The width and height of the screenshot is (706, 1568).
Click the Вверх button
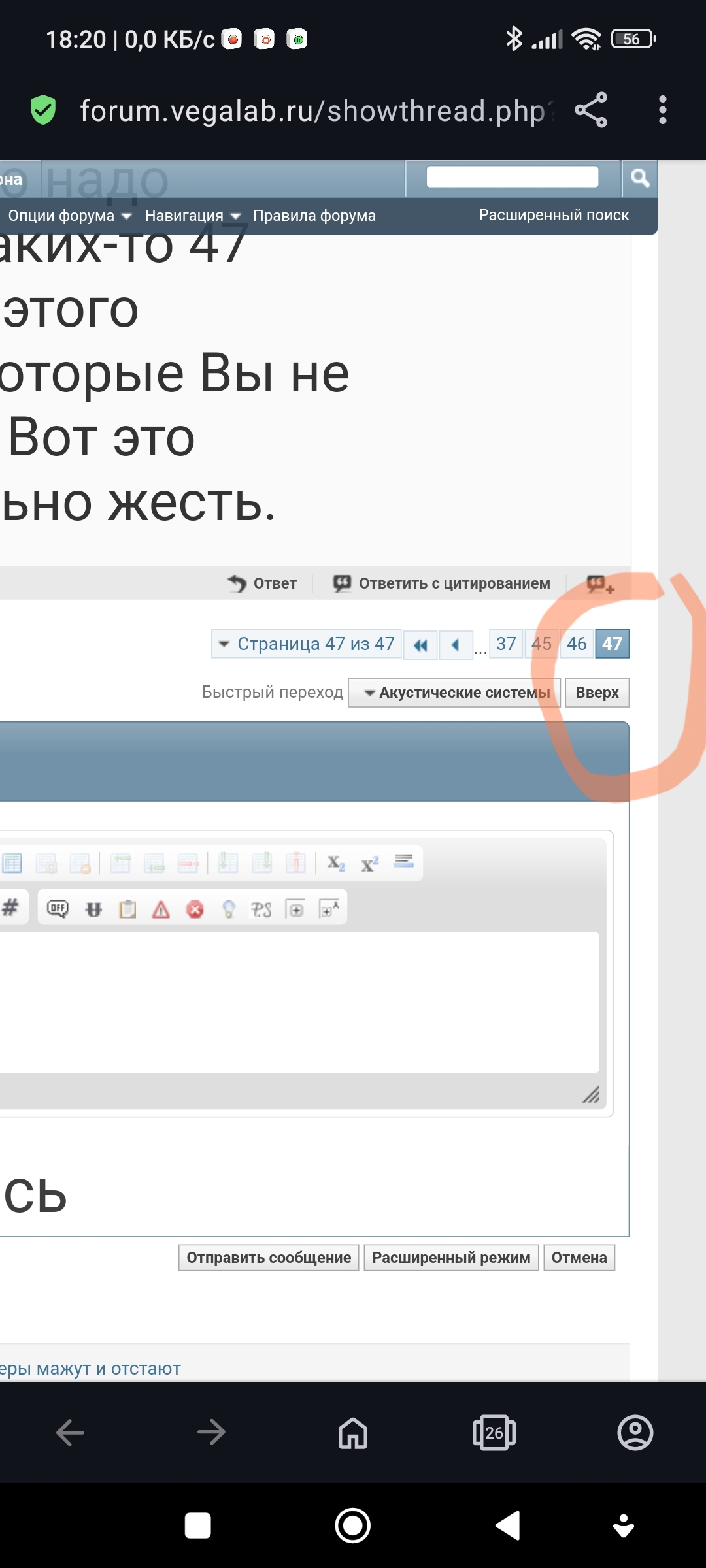pyautogui.click(x=597, y=693)
